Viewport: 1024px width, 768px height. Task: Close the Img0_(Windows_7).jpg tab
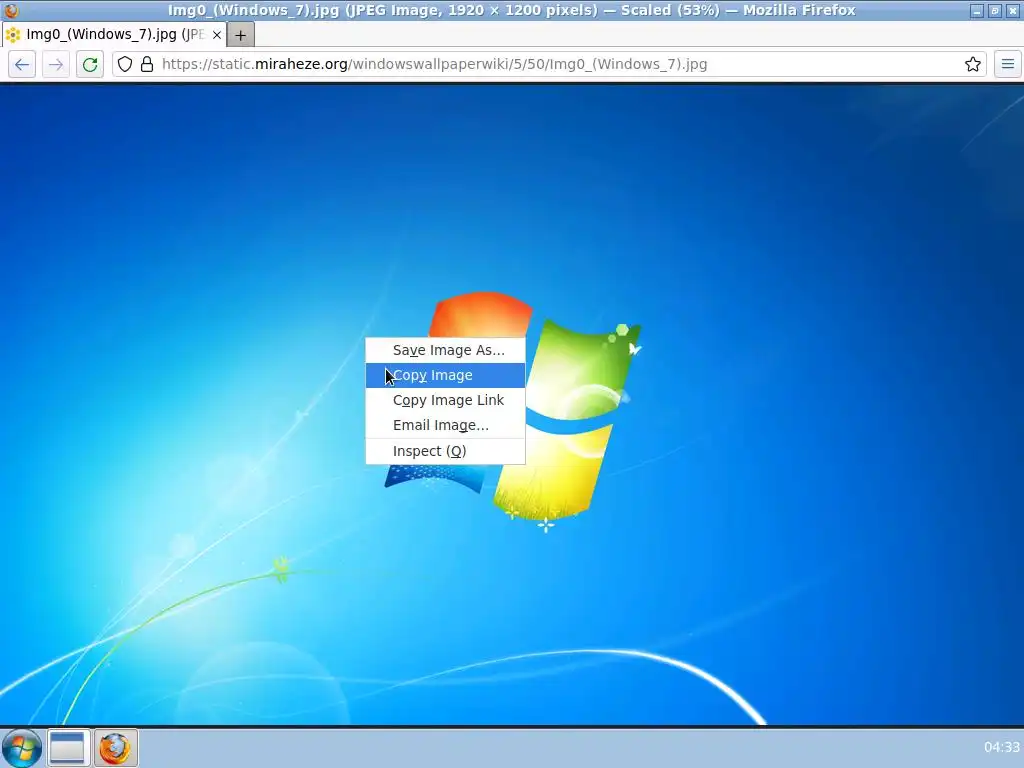(217, 35)
